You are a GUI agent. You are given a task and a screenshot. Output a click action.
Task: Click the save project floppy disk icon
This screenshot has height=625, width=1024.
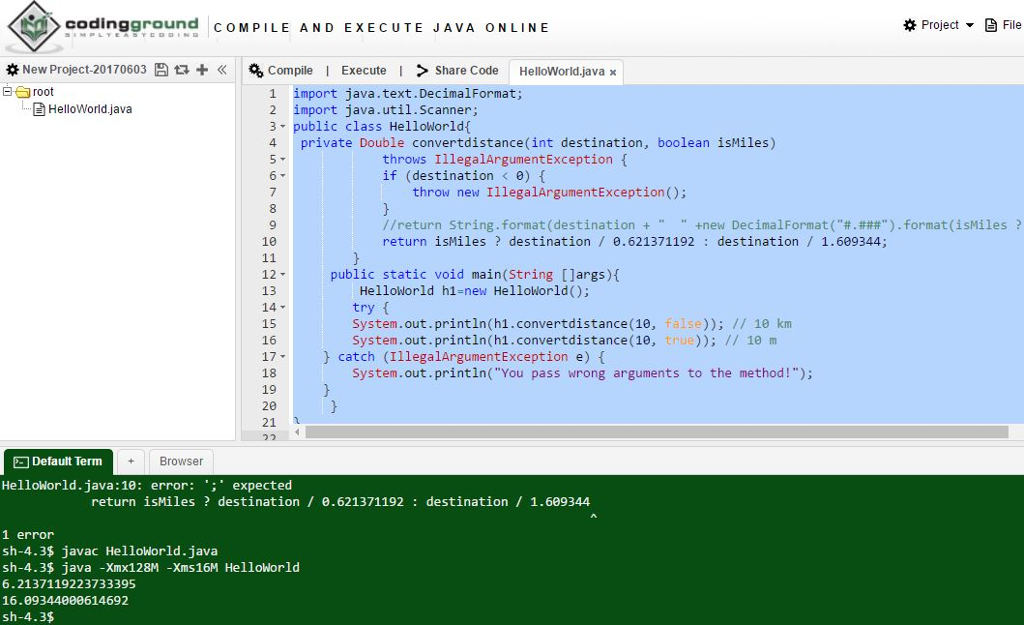point(161,70)
